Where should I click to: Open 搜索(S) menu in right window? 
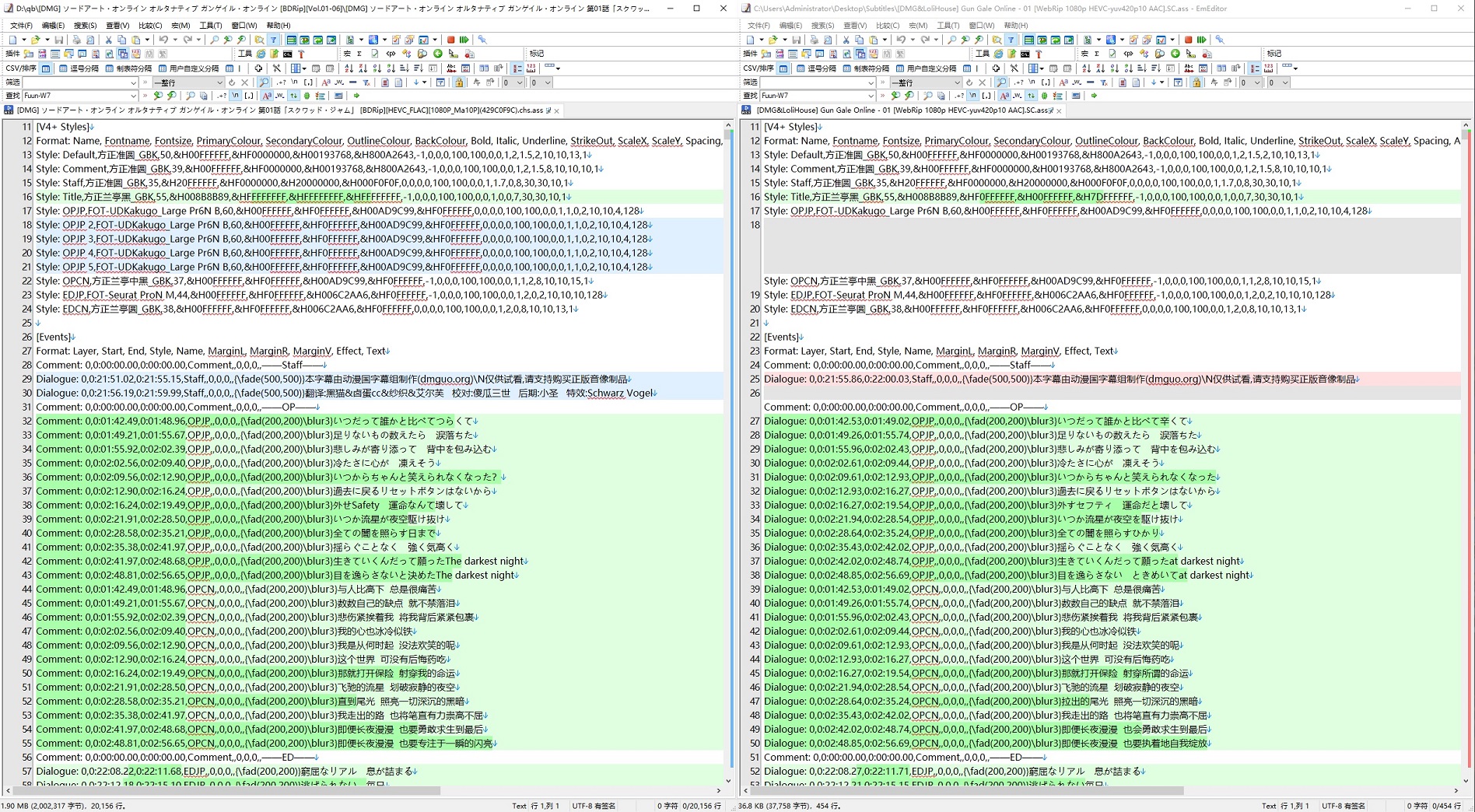click(x=824, y=26)
